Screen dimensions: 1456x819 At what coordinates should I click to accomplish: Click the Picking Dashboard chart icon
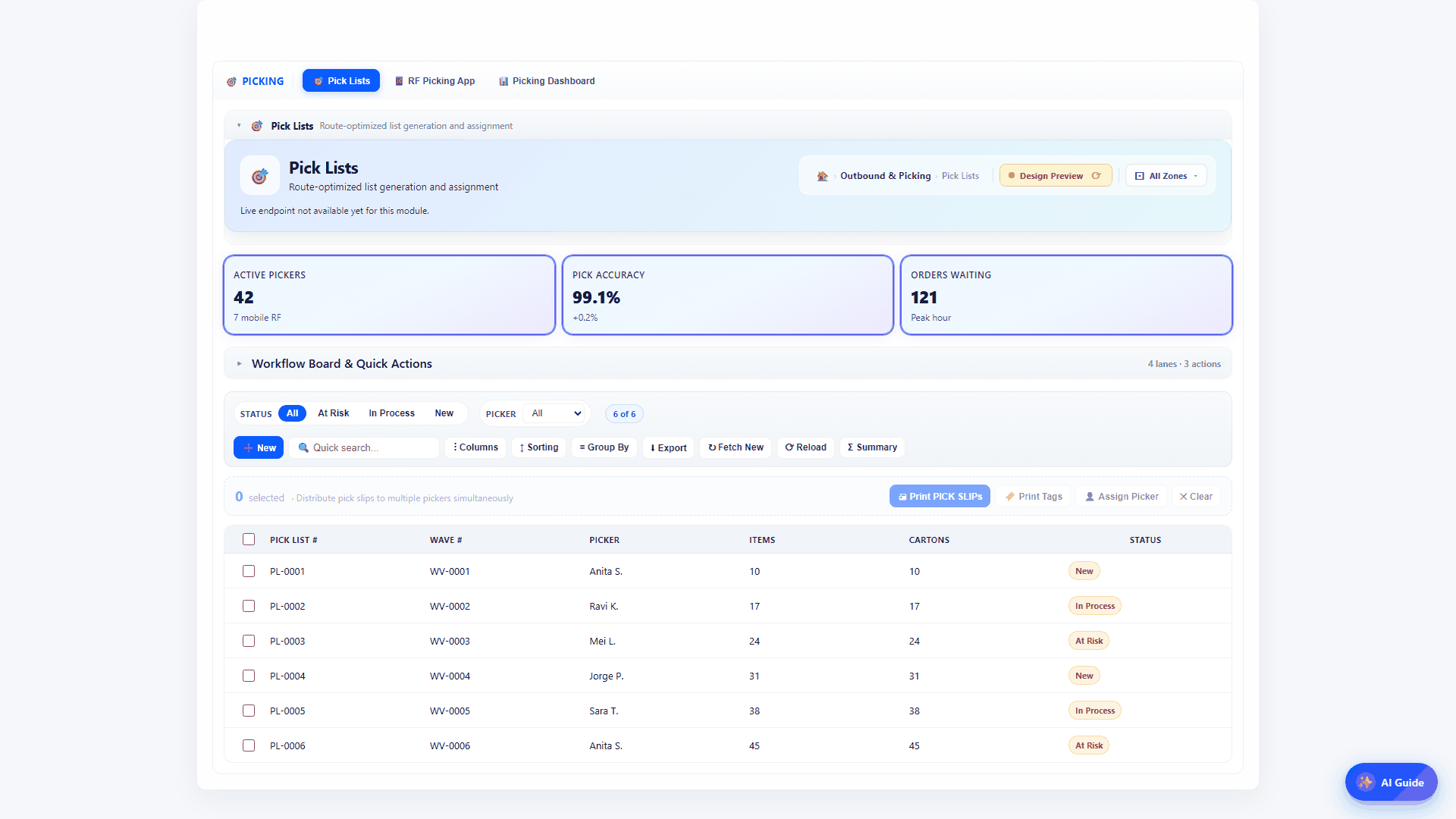coord(504,81)
